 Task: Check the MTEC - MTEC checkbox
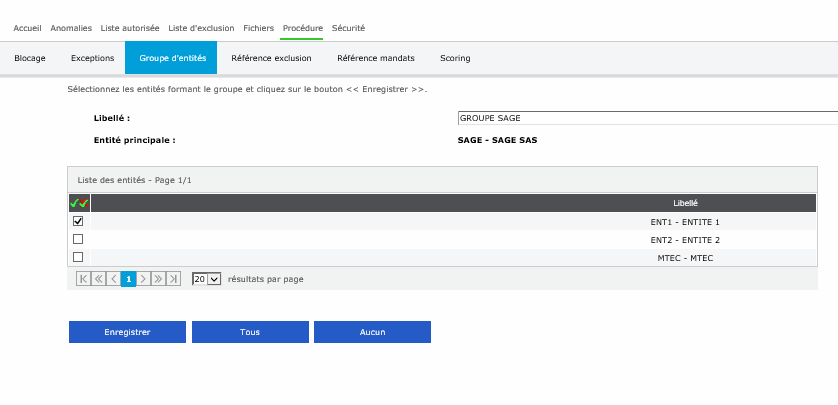pos(78,257)
